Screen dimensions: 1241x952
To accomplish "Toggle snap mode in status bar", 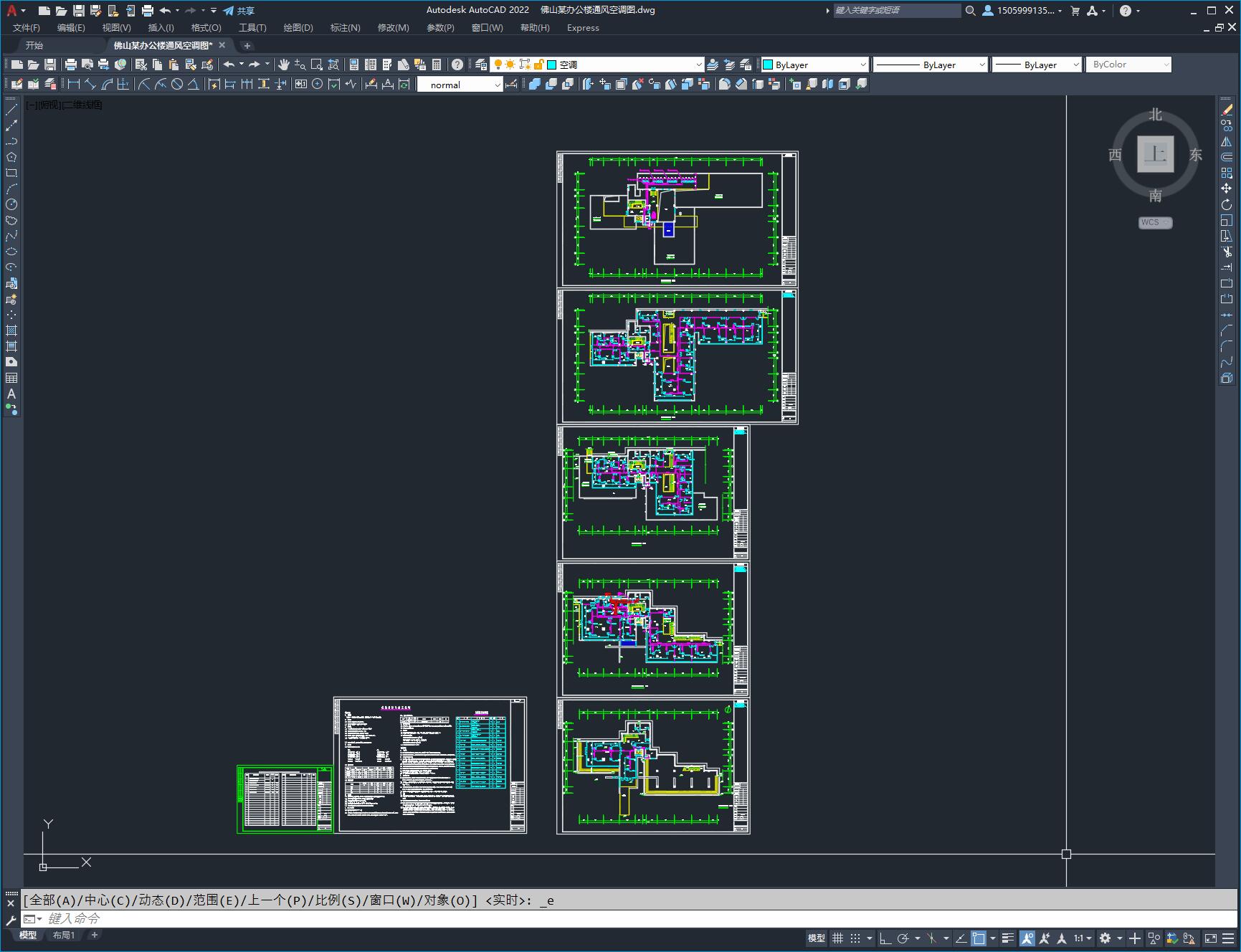I will [855, 938].
